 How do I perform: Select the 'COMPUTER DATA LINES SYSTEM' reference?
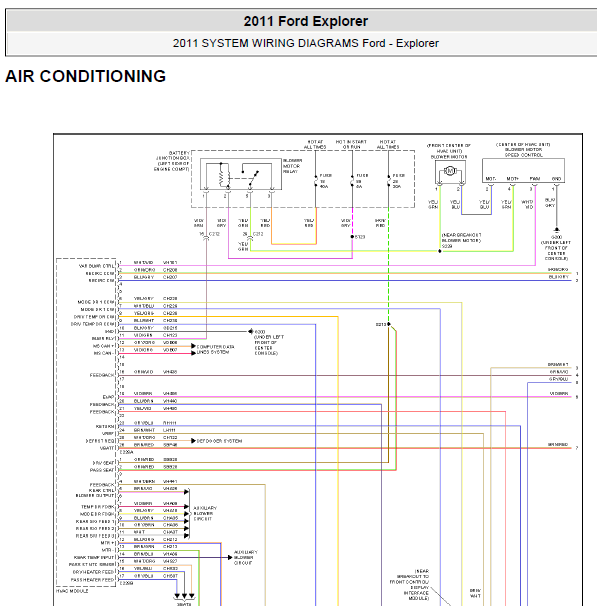point(215,349)
